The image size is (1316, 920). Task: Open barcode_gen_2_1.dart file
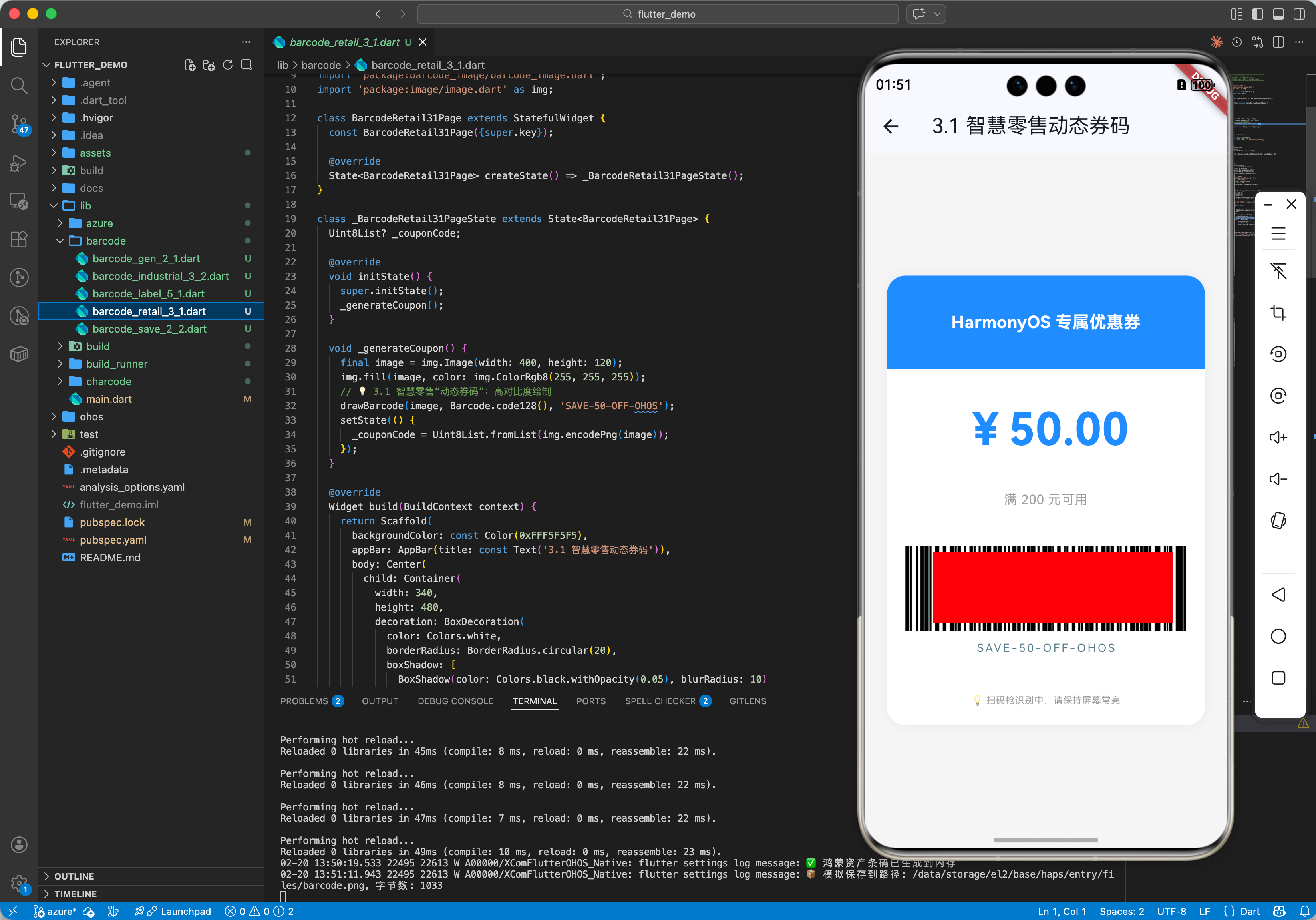[x=145, y=259]
